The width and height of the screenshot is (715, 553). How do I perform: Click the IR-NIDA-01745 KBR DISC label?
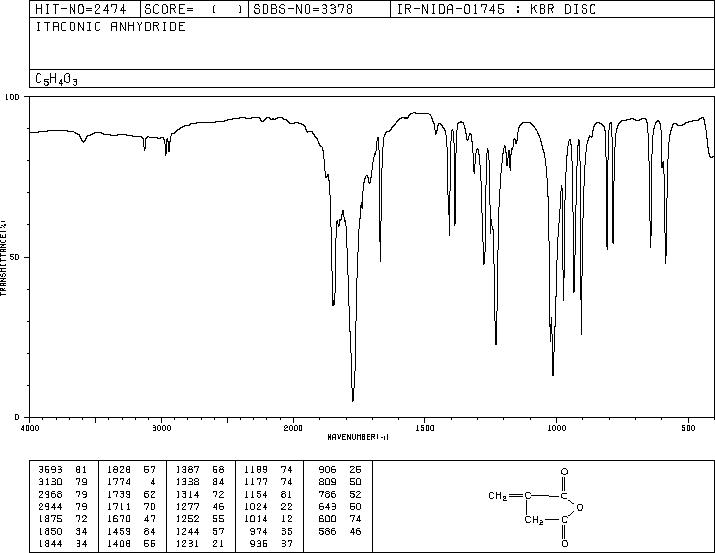click(x=496, y=9)
